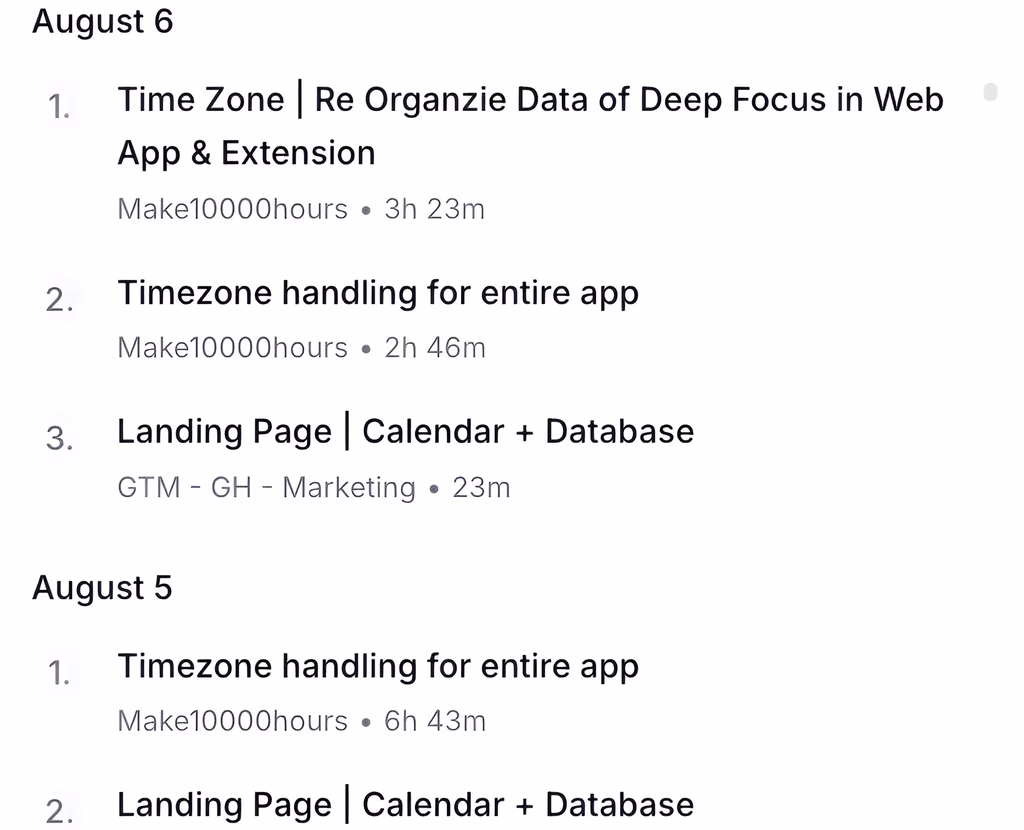Open August 6 Timezone handling task
Screen dimensions: 1024x830
(x=378, y=294)
